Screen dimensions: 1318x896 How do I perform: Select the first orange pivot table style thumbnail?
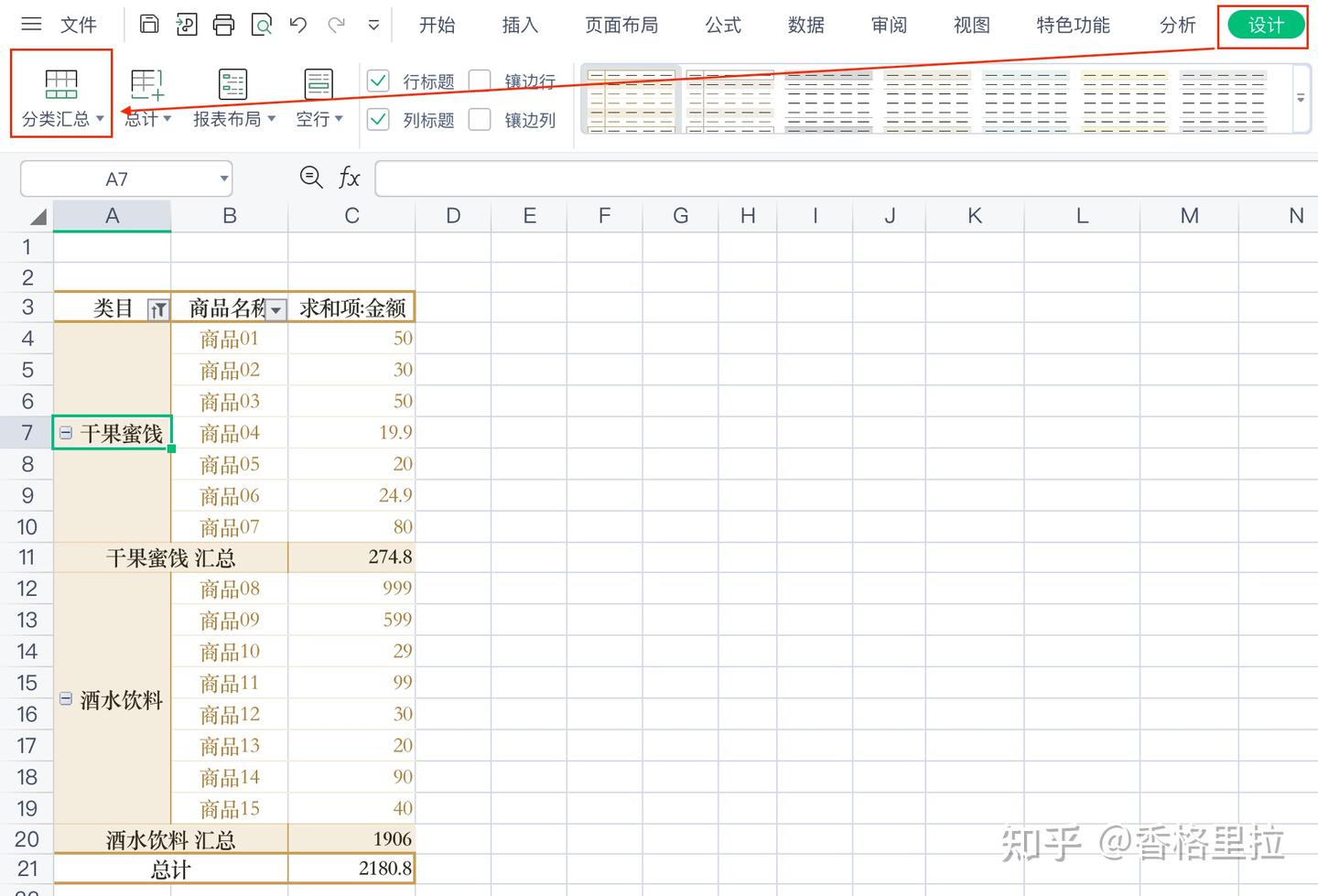point(632,99)
